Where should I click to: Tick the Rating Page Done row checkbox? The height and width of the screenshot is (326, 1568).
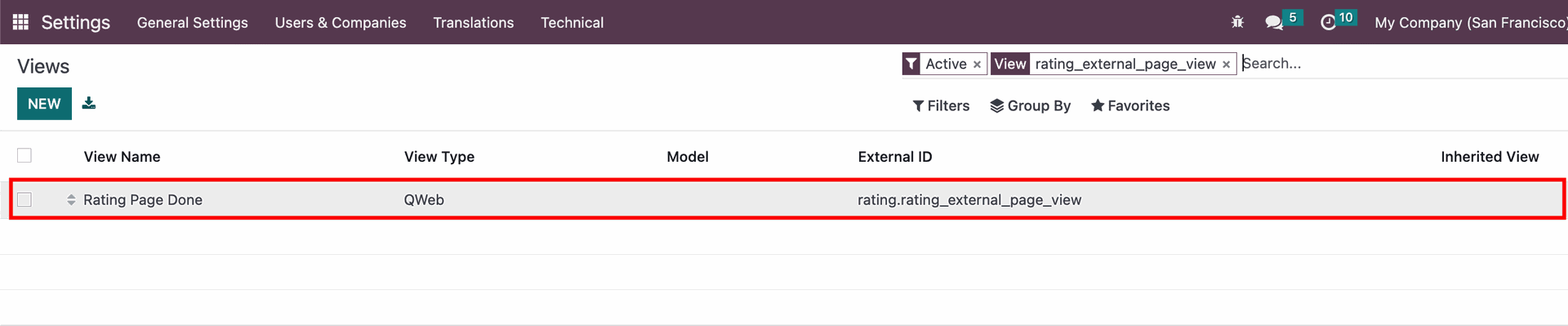click(x=24, y=199)
